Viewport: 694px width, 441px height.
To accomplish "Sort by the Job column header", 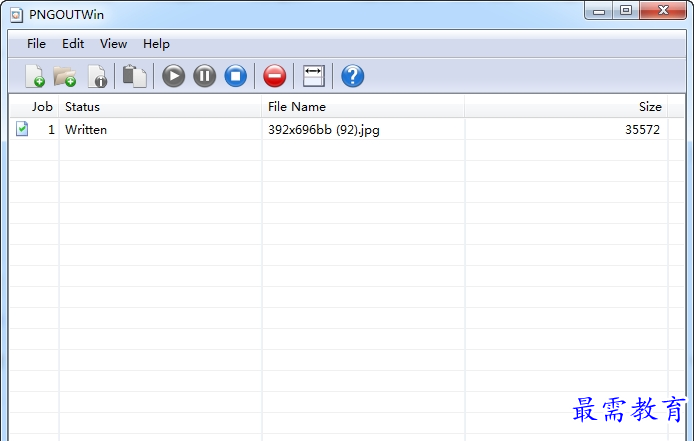I will click(x=35, y=107).
